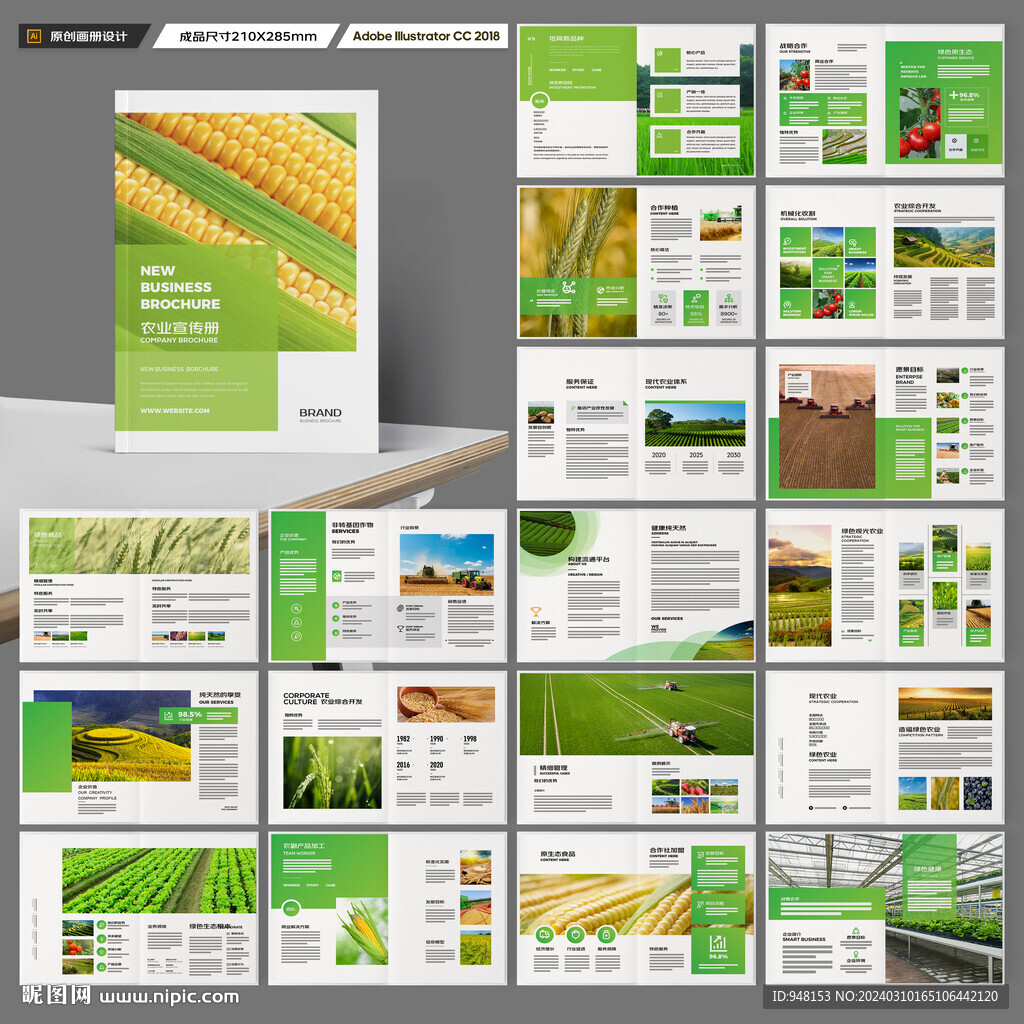Click the '合作种植' heading

click(x=664, y=208)
